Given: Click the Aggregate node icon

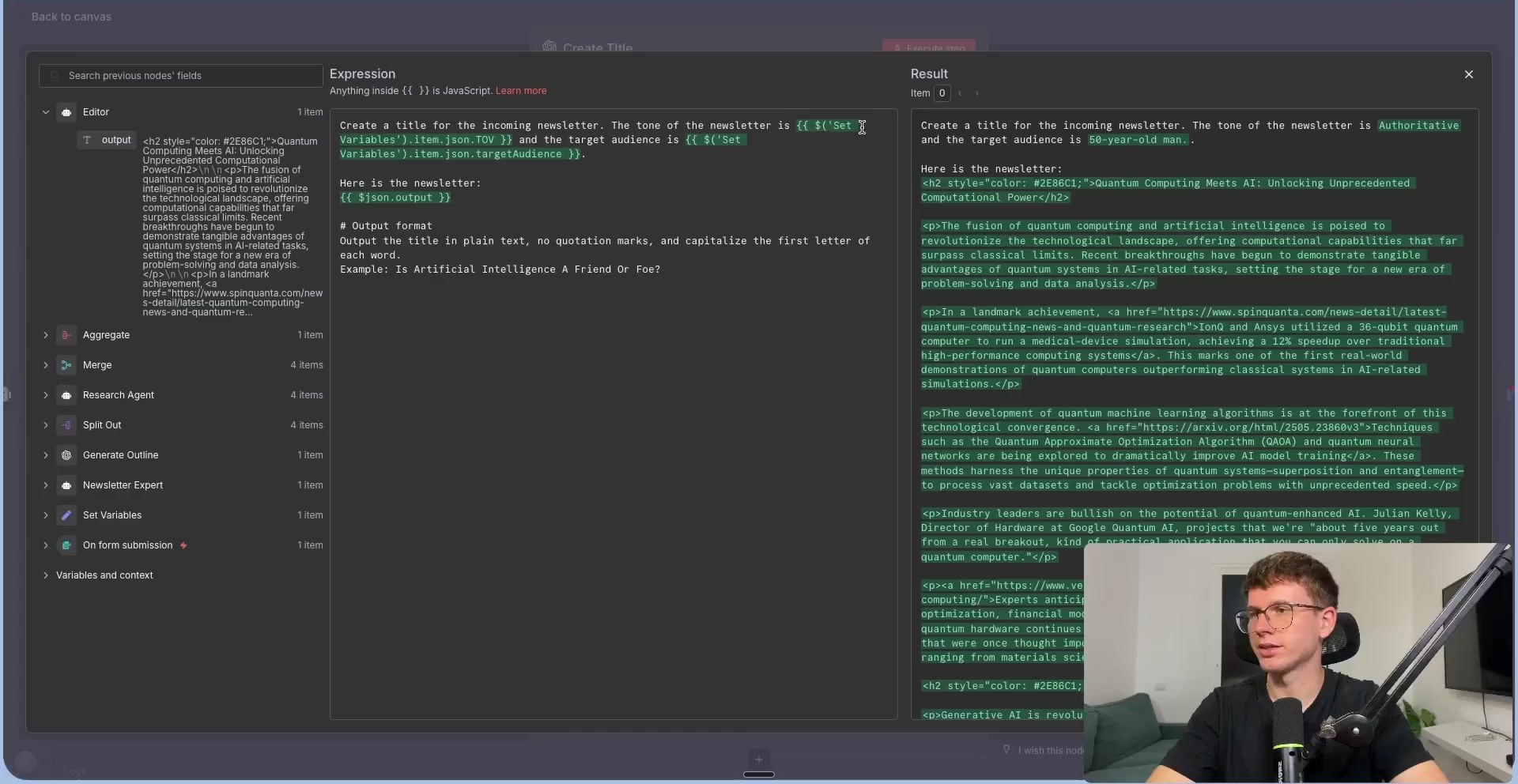Looking at the screenshot, I should coord(66,335).
